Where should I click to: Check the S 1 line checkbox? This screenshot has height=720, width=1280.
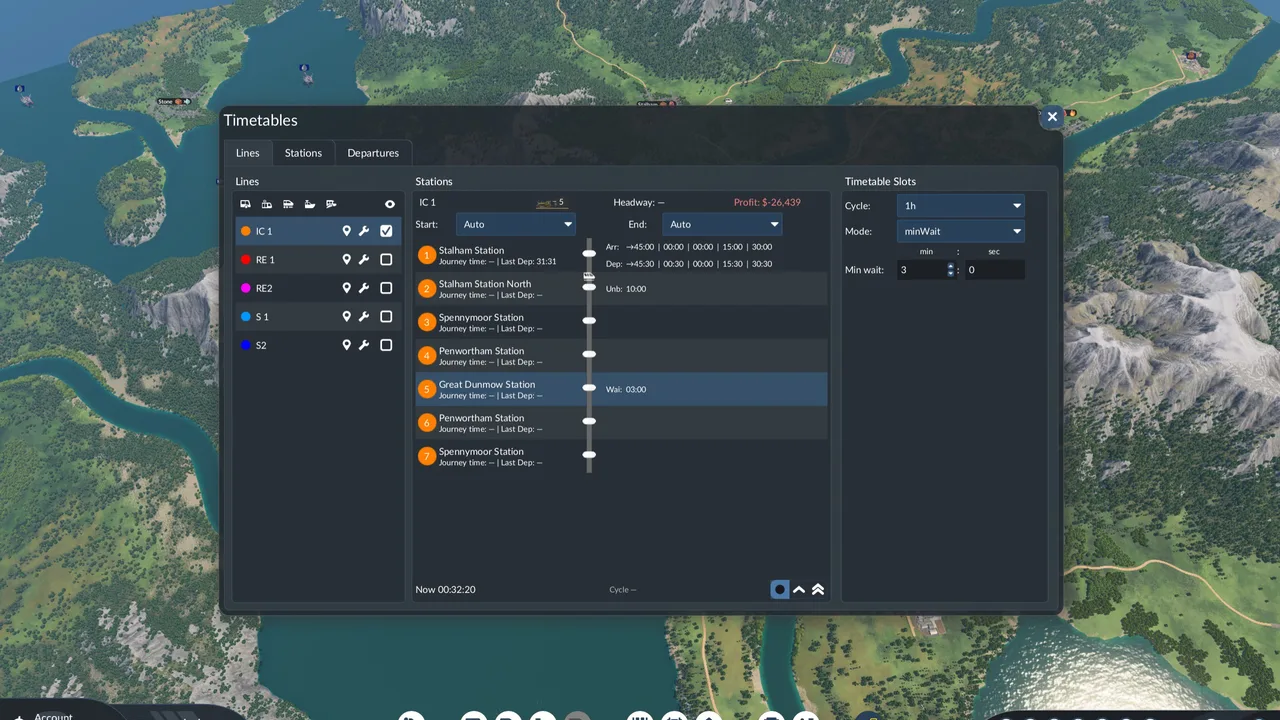point(386,317)
